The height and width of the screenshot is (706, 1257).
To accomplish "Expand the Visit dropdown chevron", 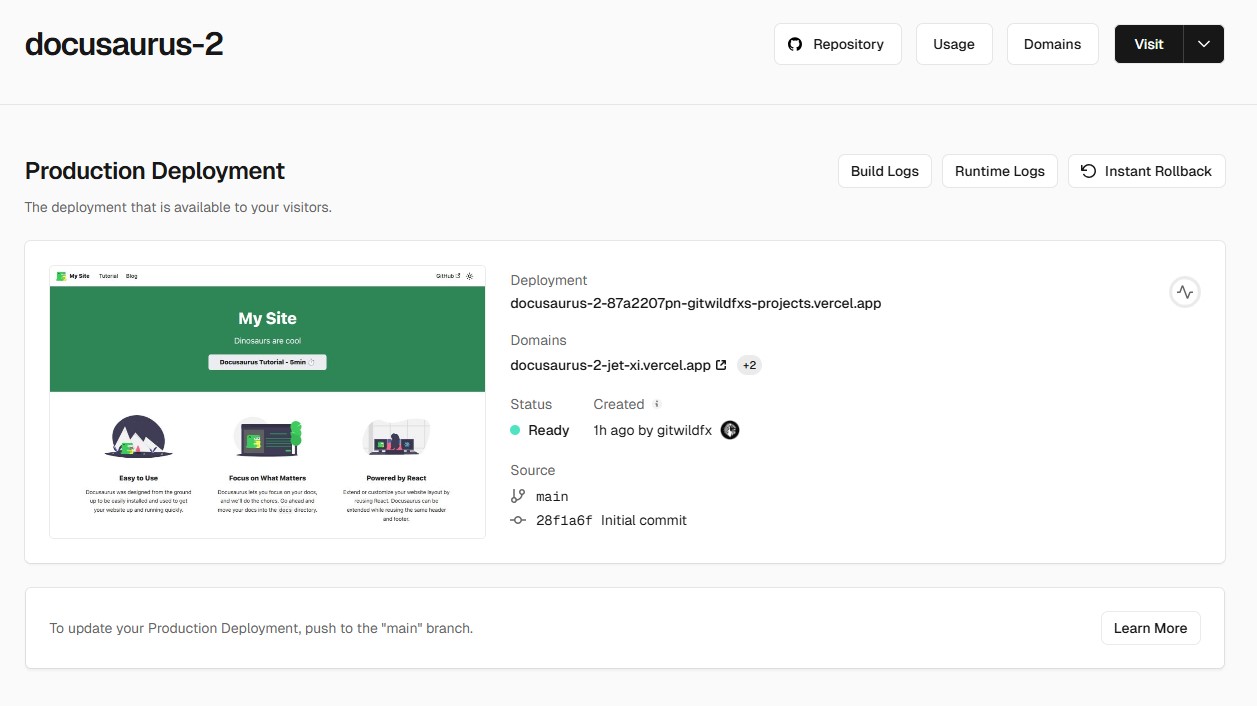I will [1204, 44].
